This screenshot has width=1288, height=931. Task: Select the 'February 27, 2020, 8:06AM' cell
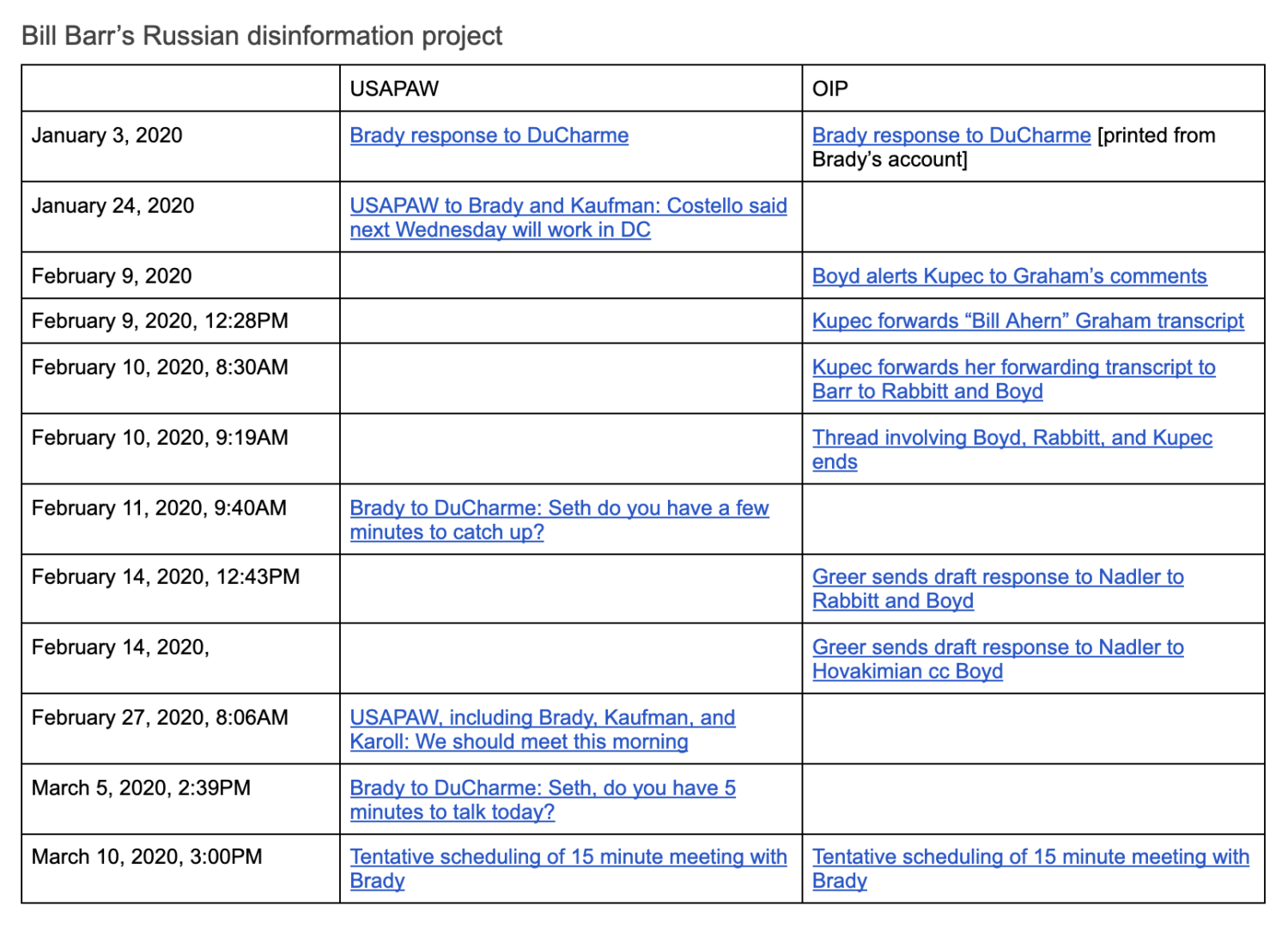160,718
